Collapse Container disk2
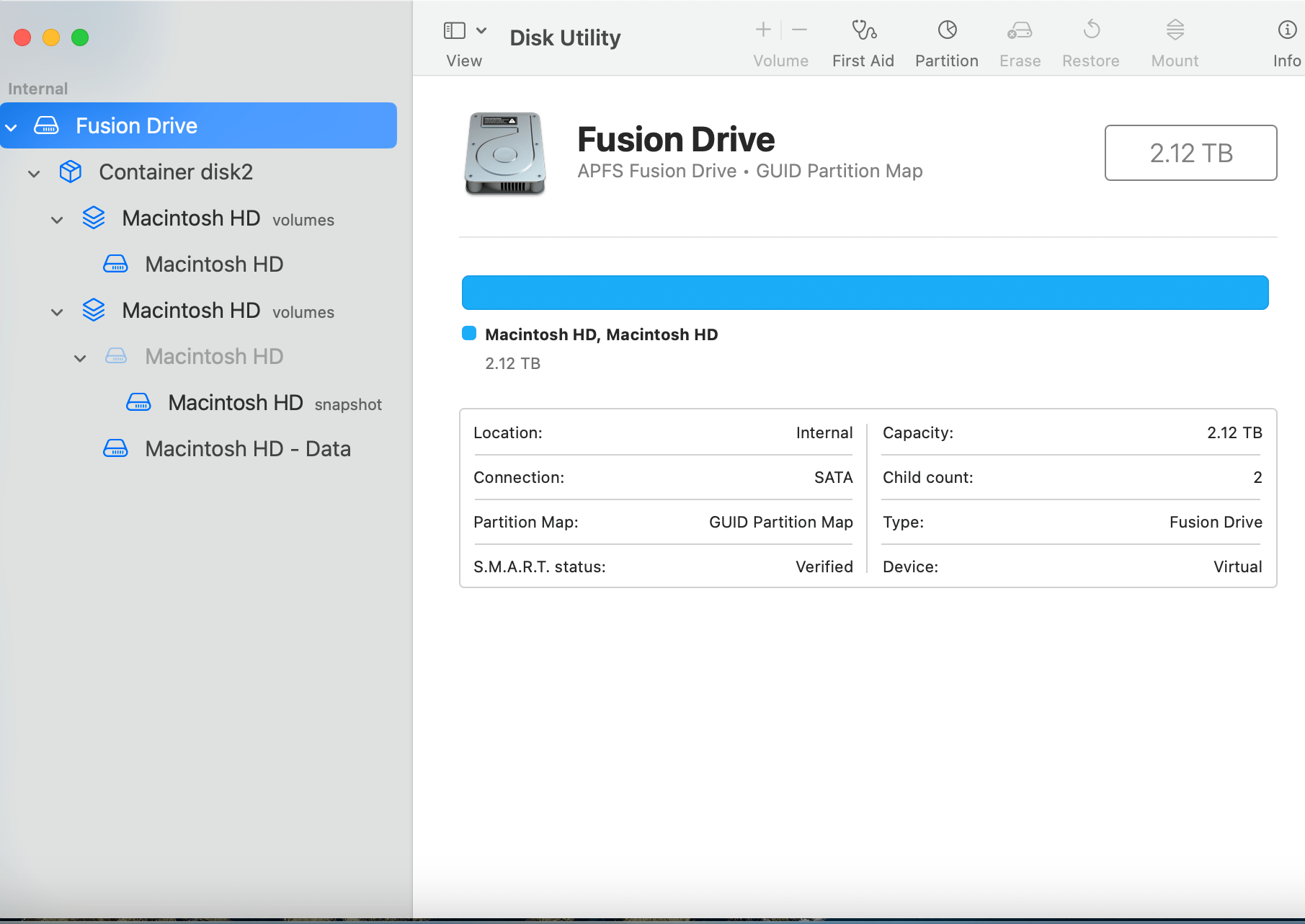Viewport: 1305px width, 924px height. [34, 172]
